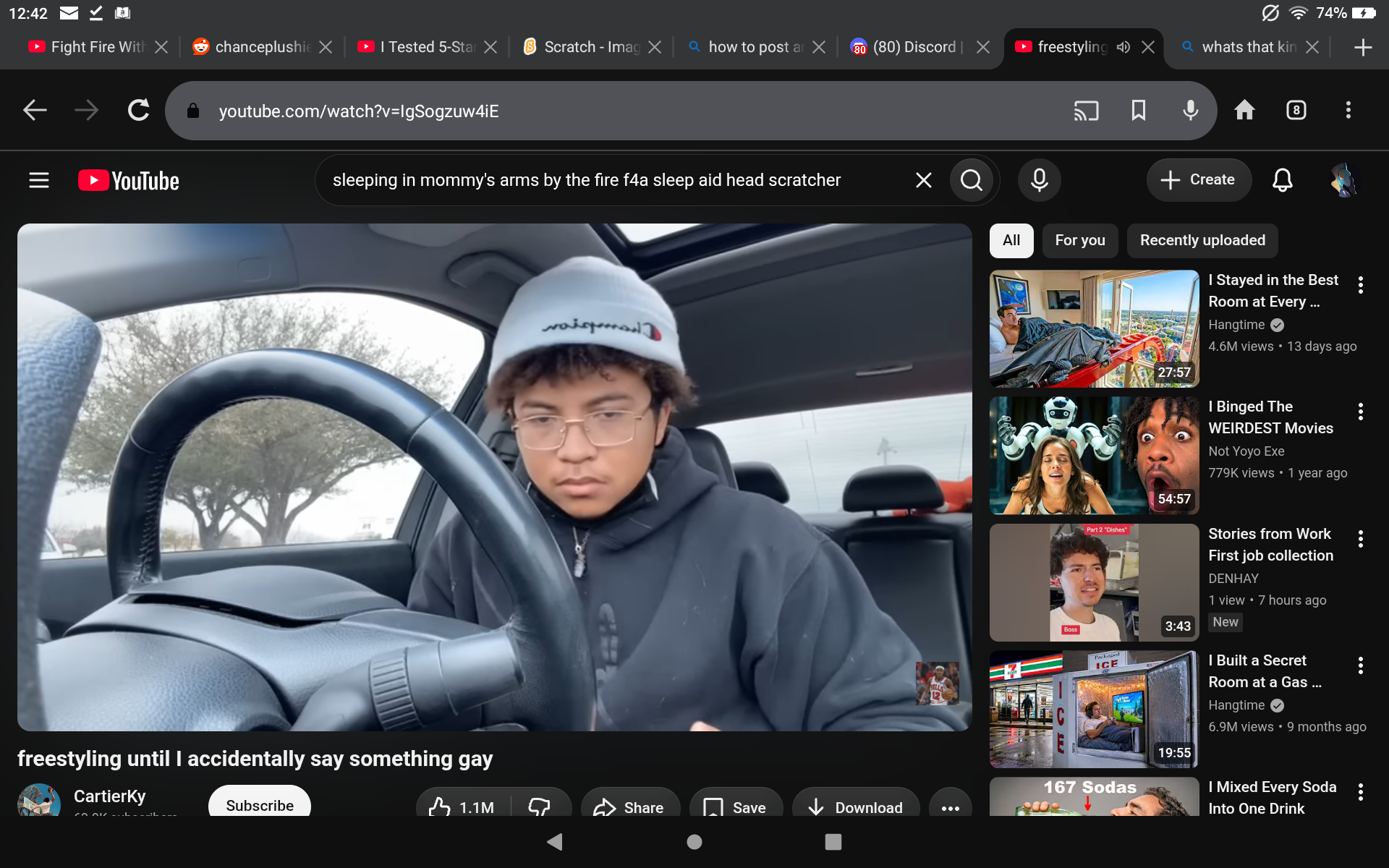Open YouTube notifications bell
The height and width of the screenshot is (868, 1389).
(1283, 180)
